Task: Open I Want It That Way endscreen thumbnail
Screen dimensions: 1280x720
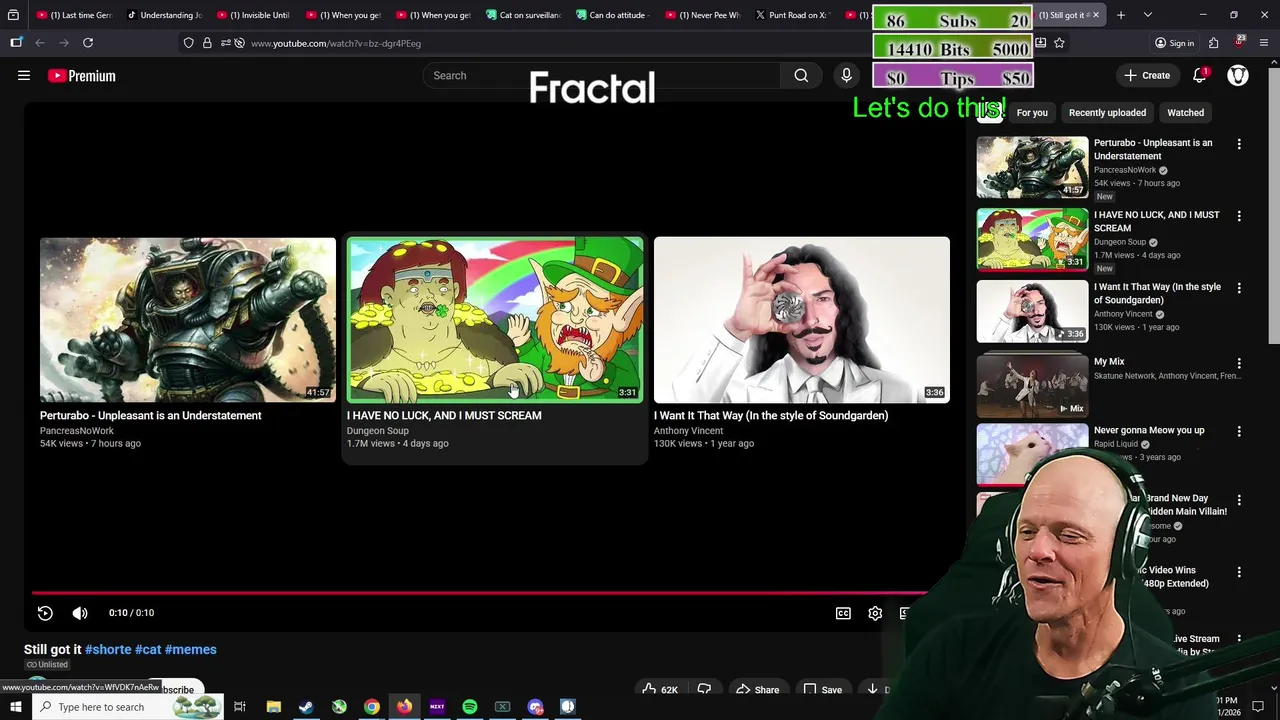Action: [802, 320]
